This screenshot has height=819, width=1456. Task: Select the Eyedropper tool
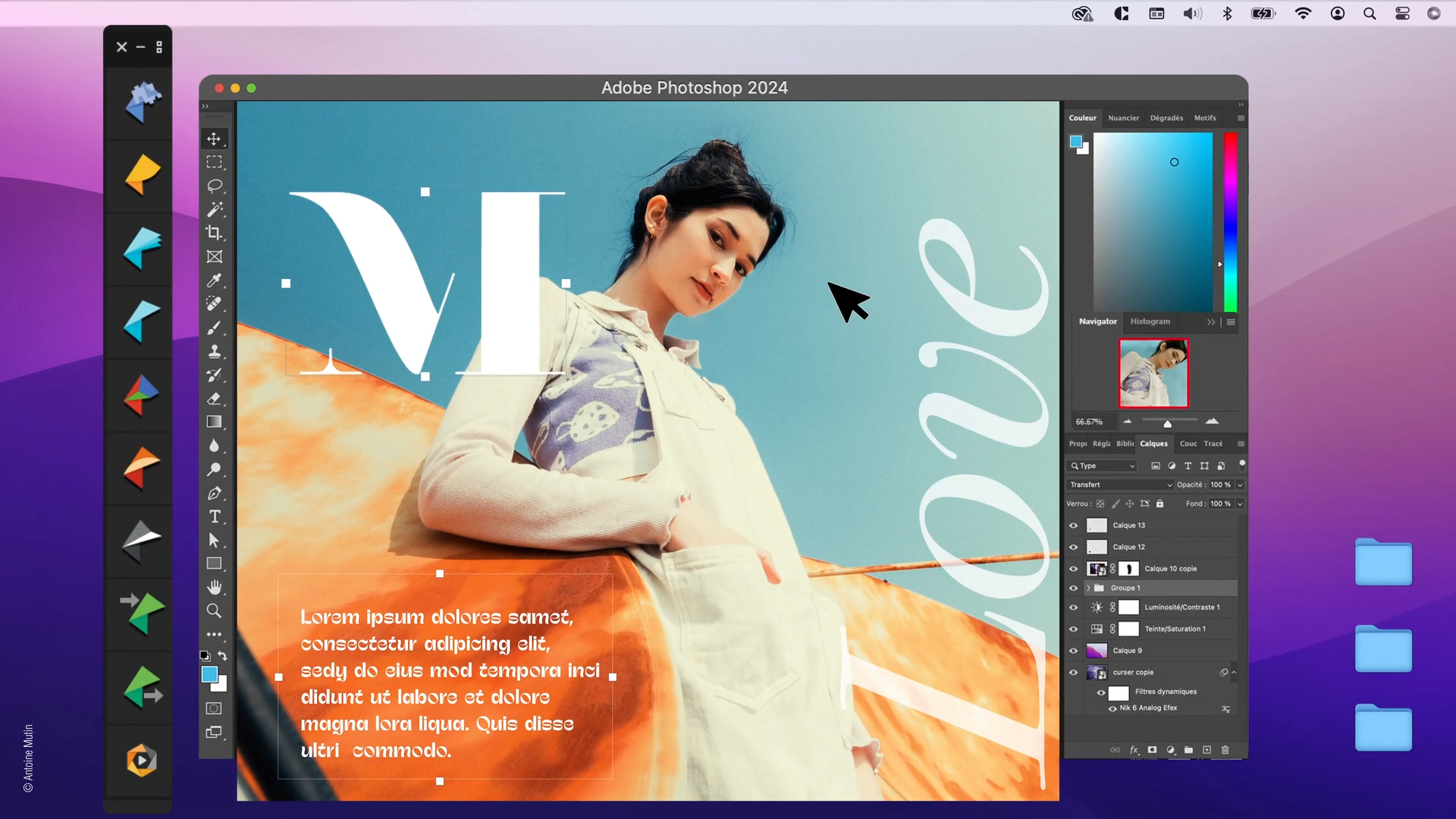tap(214, 281)
